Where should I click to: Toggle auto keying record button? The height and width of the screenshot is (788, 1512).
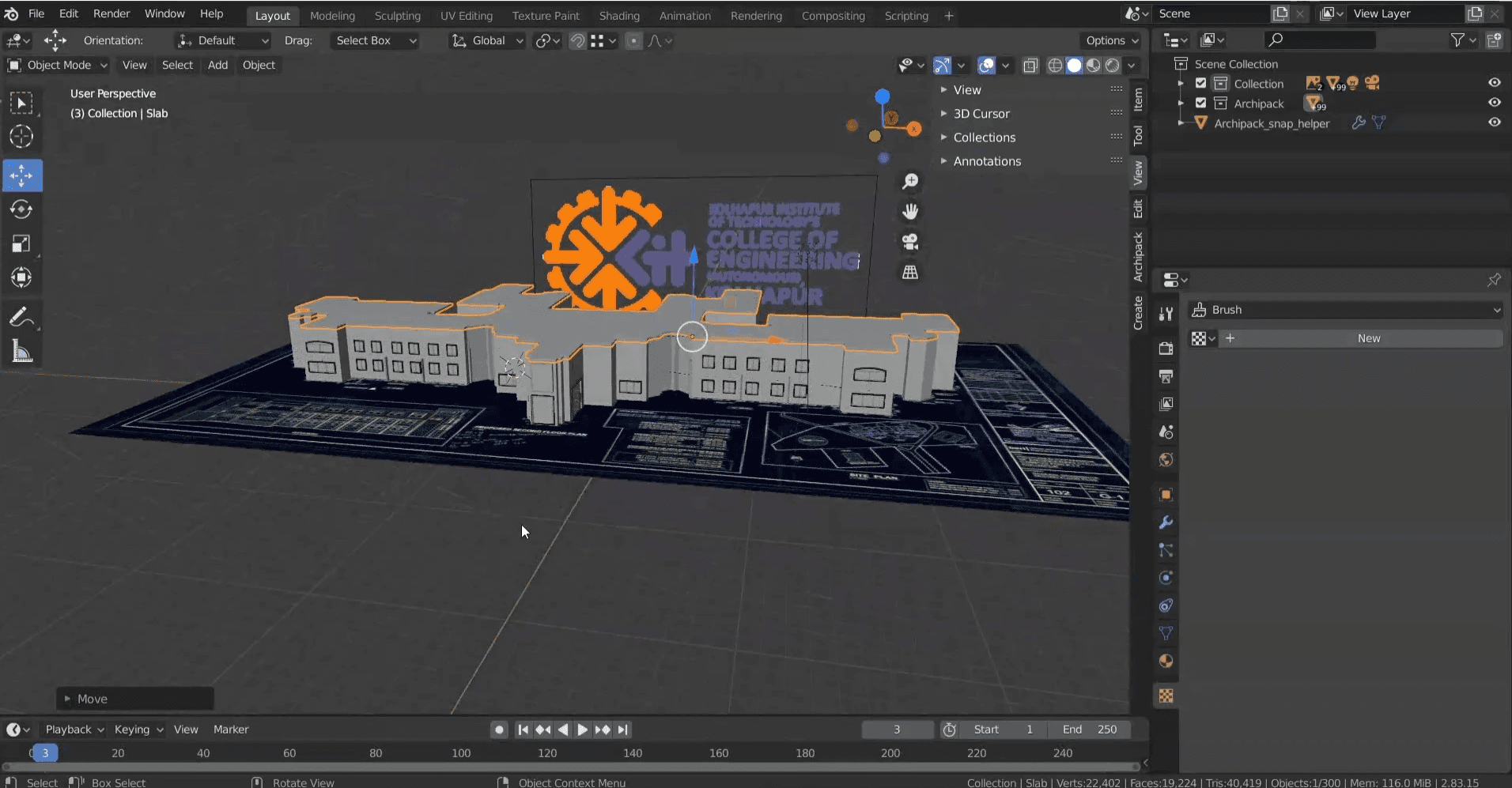tap(499, 730)
